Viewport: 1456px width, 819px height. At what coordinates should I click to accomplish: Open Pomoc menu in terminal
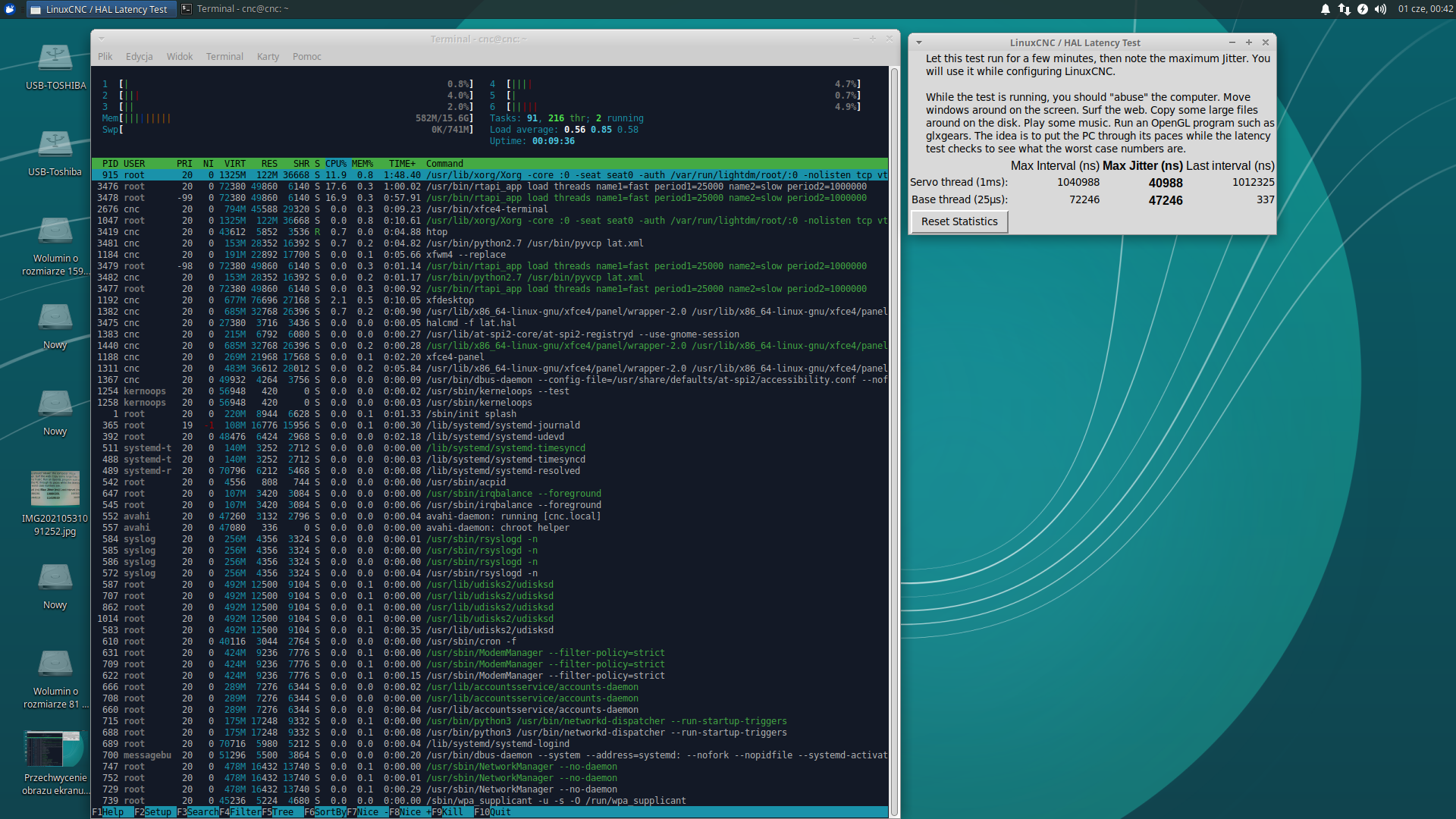tap(307, 57)
